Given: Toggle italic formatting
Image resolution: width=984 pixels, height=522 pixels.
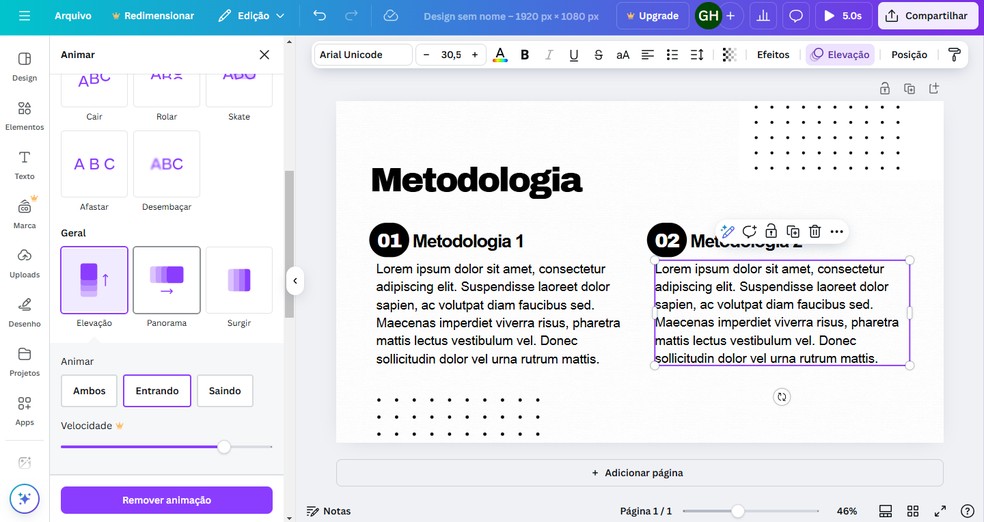Looking at the screenshot, I should click(549, 55).
